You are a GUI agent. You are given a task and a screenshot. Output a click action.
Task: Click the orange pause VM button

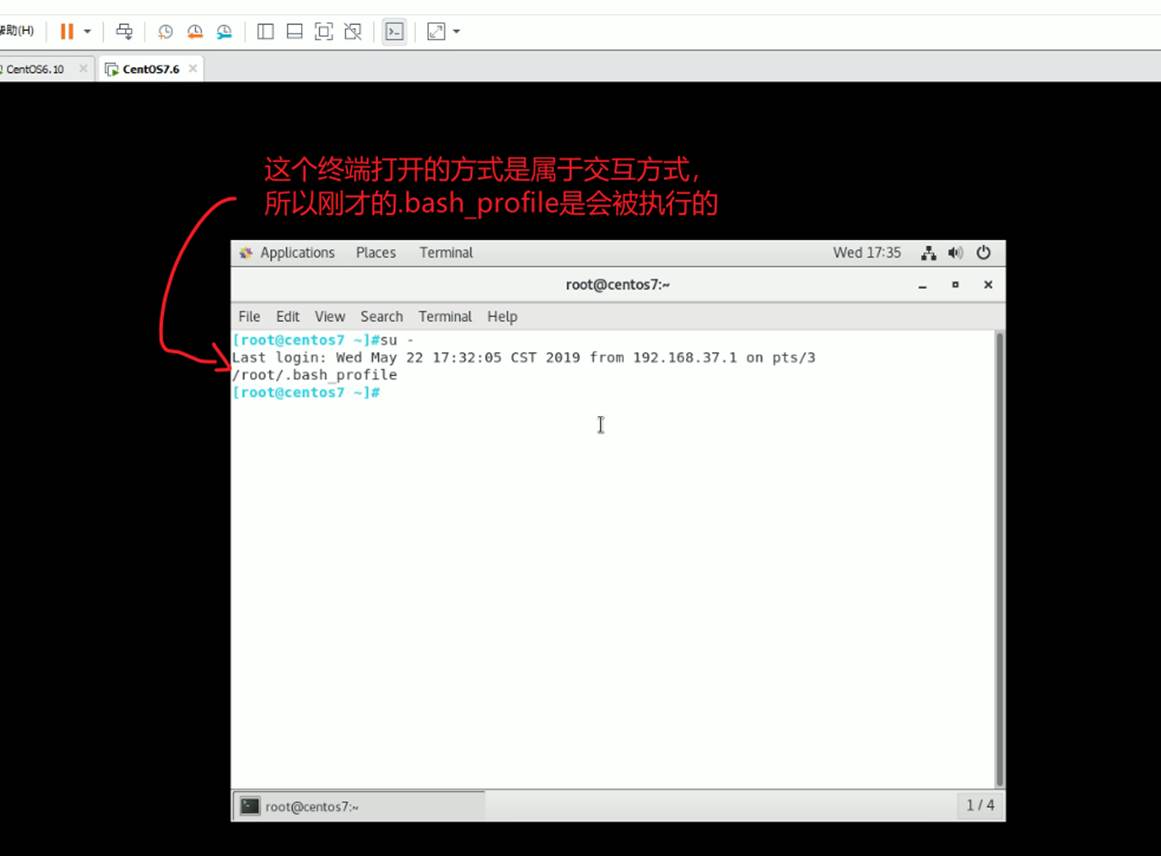click(x=66, y=32)
